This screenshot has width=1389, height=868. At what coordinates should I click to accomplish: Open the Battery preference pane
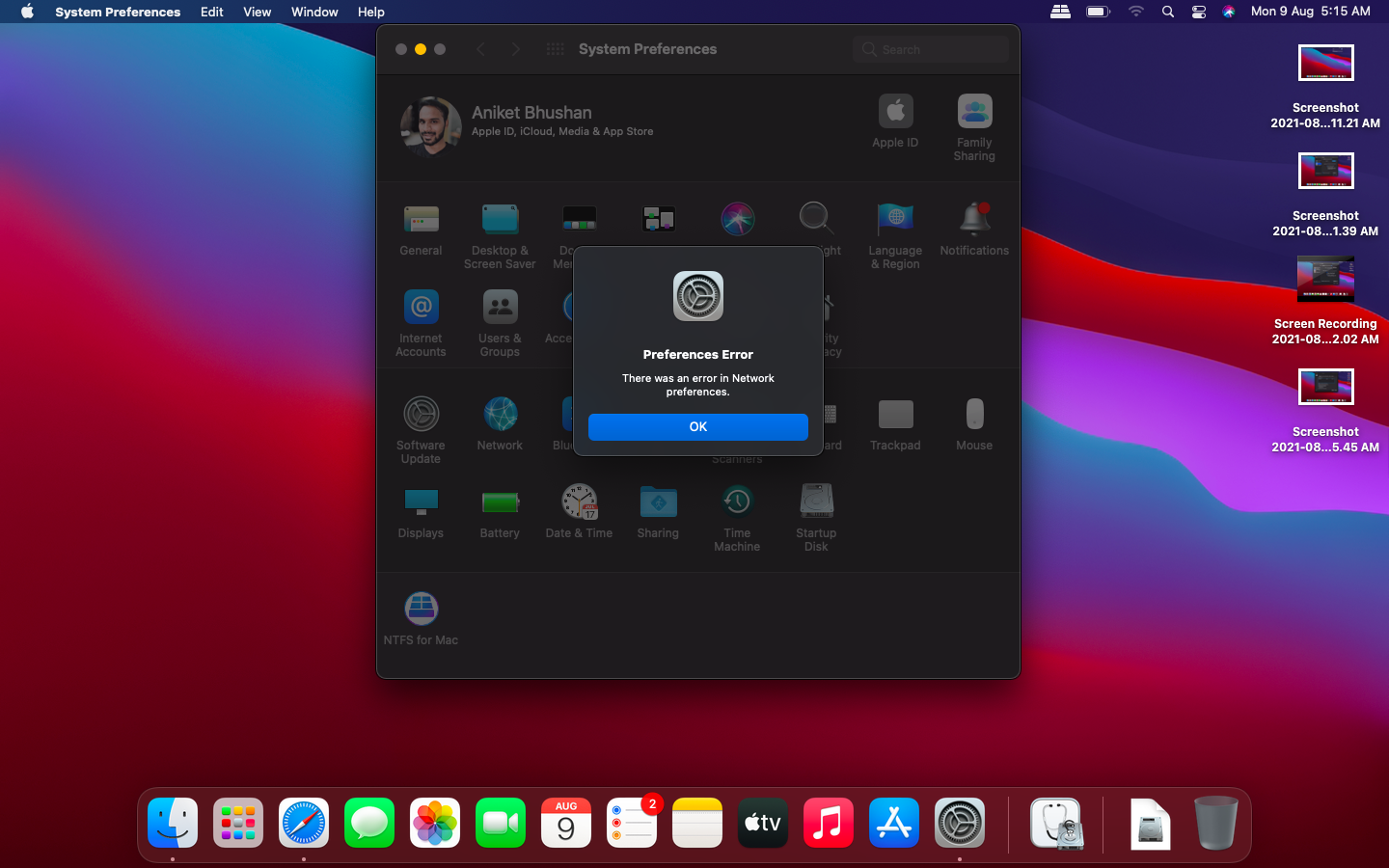(x=500, y=502)
